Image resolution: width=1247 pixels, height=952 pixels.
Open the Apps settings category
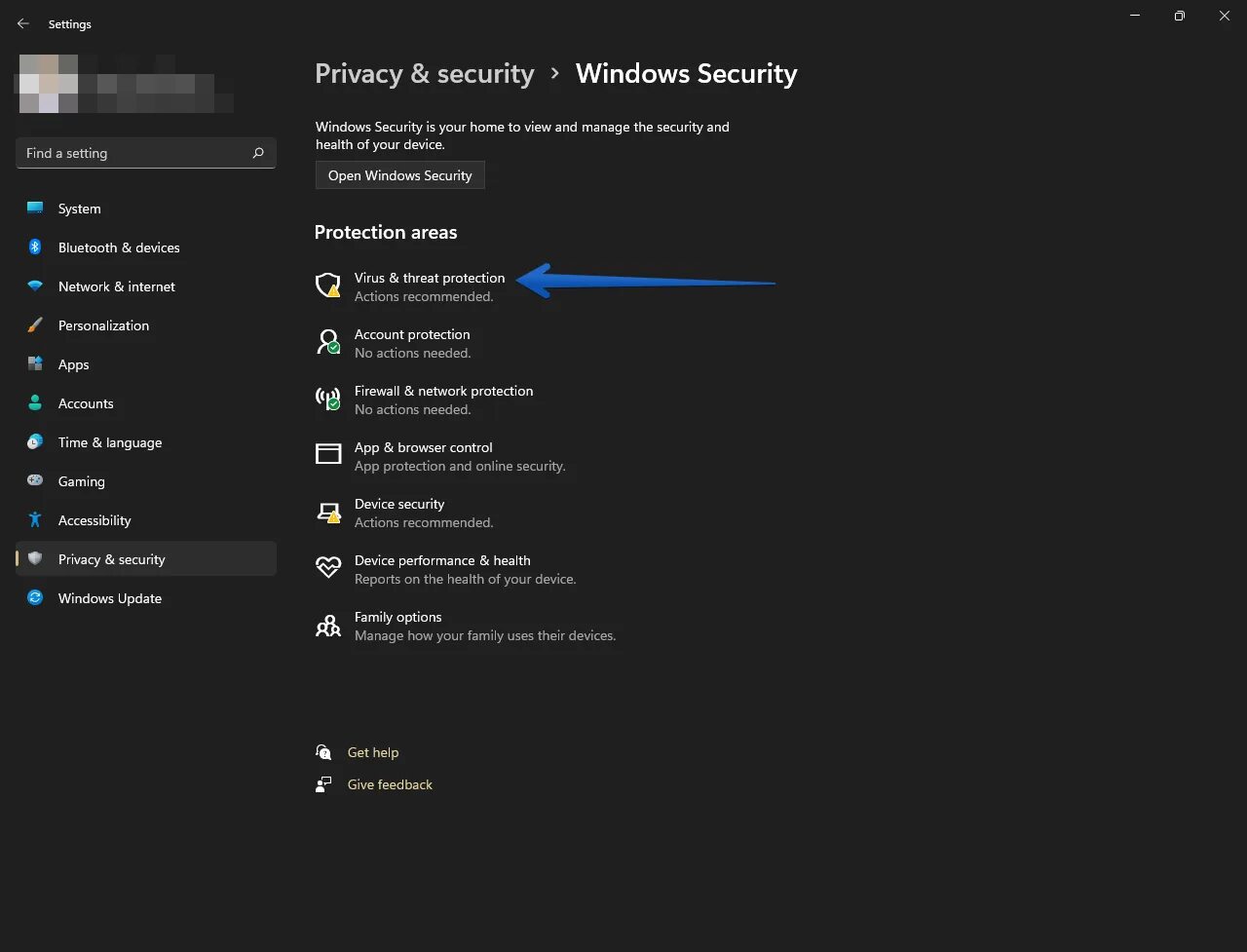click(146, 364)
